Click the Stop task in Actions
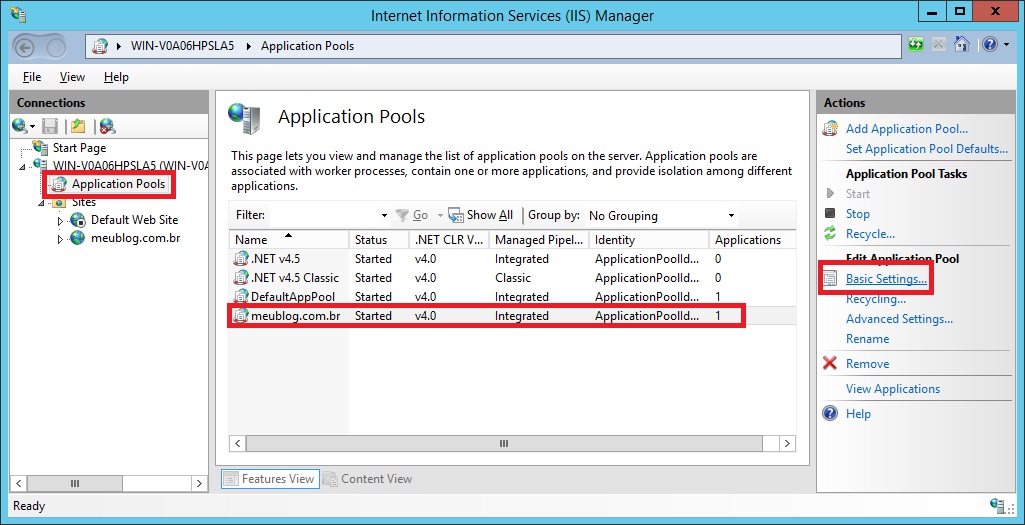The height and width of the screenshot is (525, 1025). (857, 214)
